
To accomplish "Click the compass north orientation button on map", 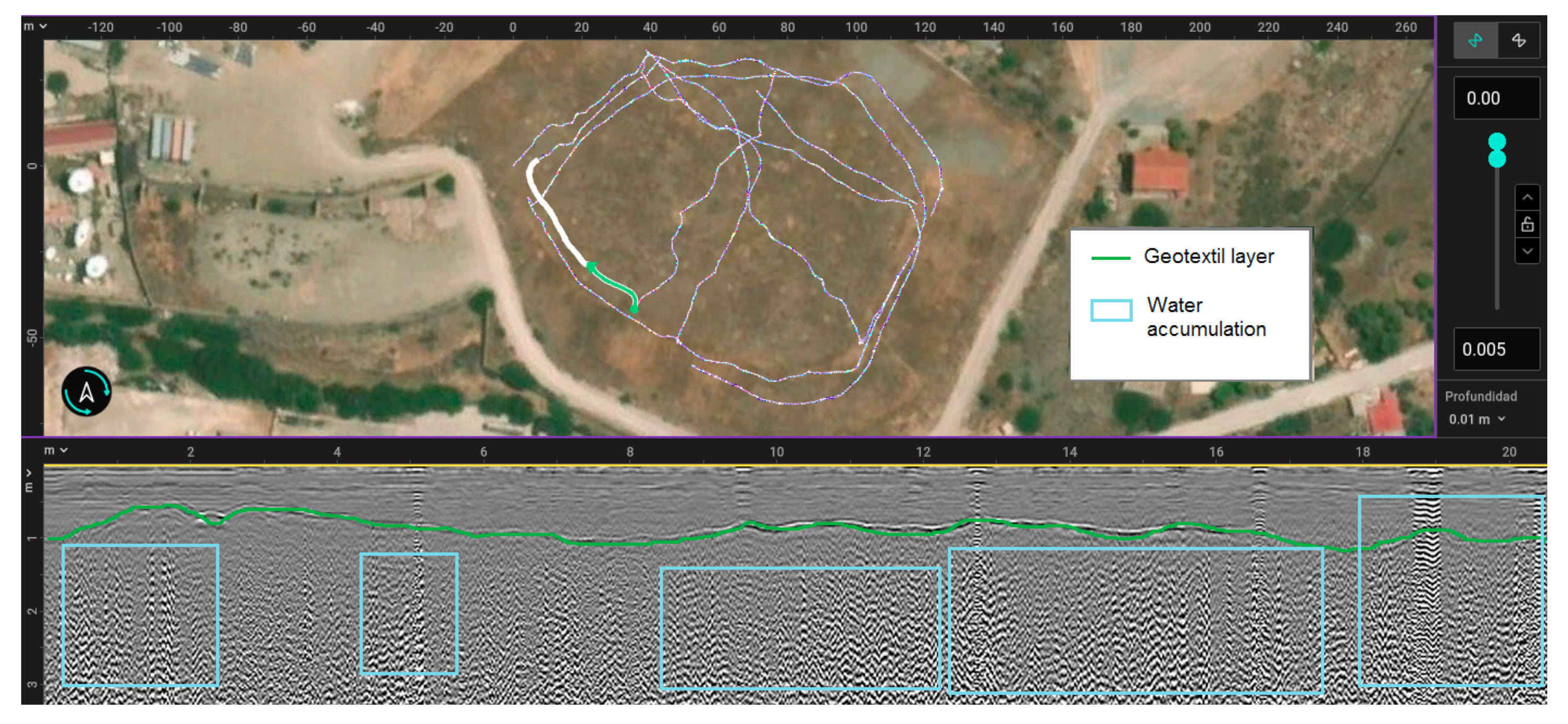I will [x=86, y=392].
